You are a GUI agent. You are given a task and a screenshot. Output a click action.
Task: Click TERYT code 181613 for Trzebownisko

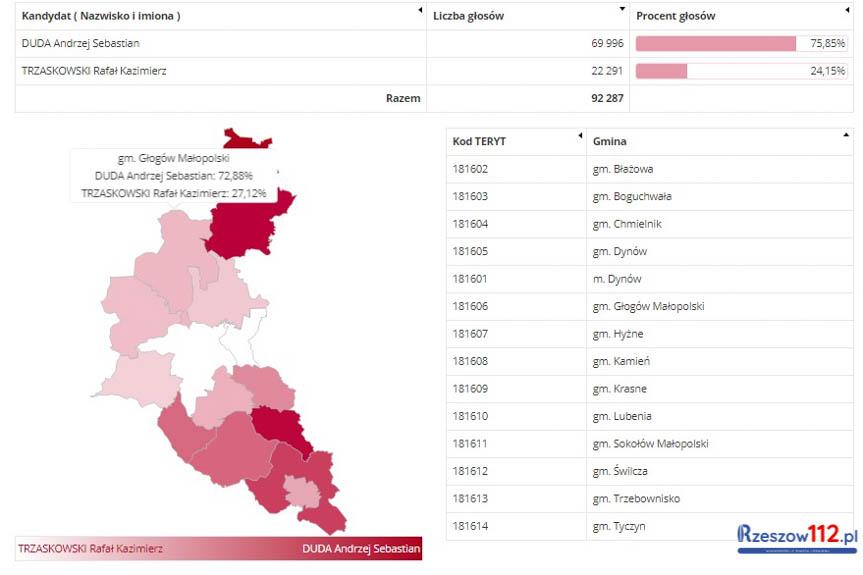click(x=470, y=498)
